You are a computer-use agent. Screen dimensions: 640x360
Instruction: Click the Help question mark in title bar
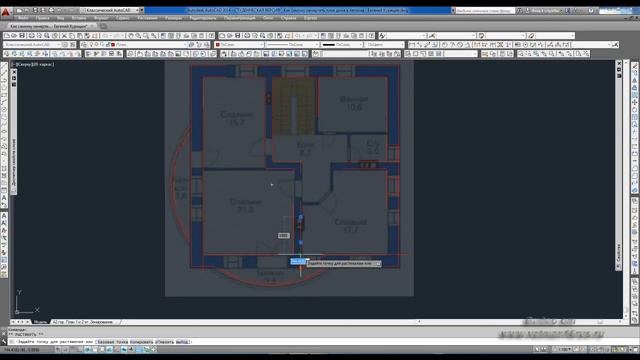[x=591, y=11]
